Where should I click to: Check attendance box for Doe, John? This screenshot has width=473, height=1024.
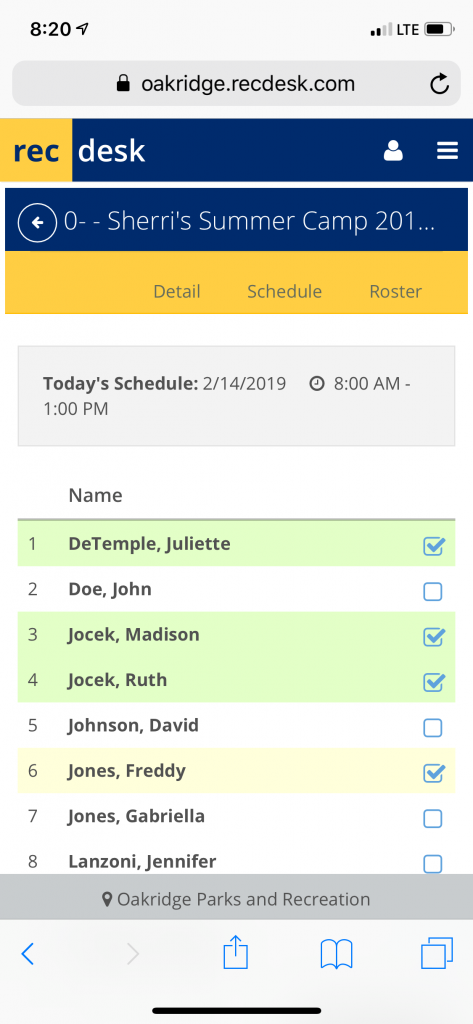pos(432,592)
